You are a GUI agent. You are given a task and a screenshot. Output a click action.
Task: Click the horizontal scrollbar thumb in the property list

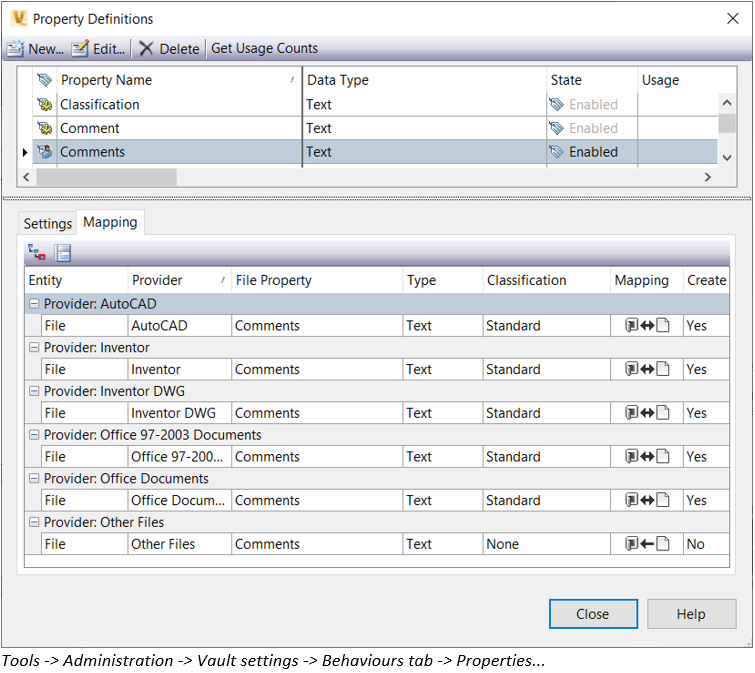106,177
